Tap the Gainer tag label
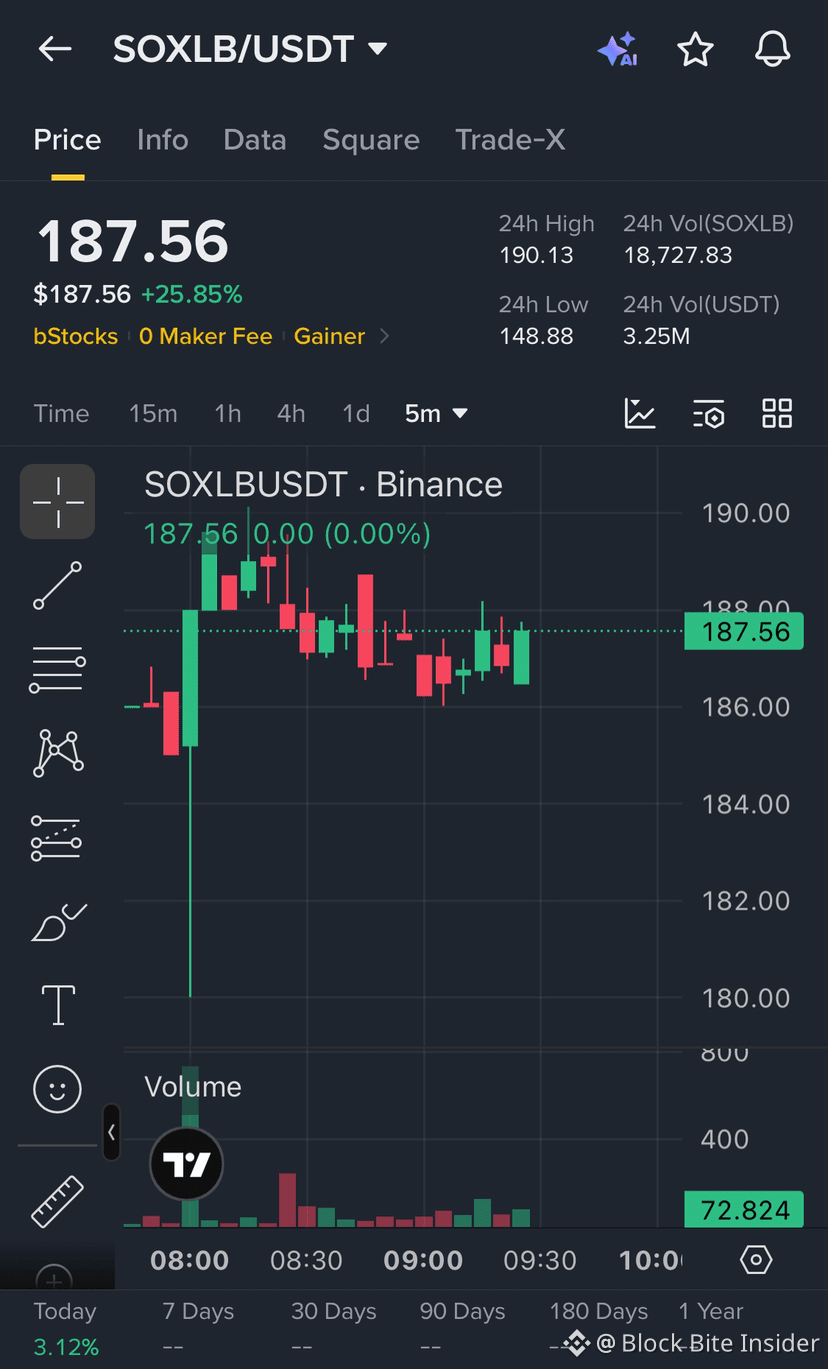 [x=329, y=337]
